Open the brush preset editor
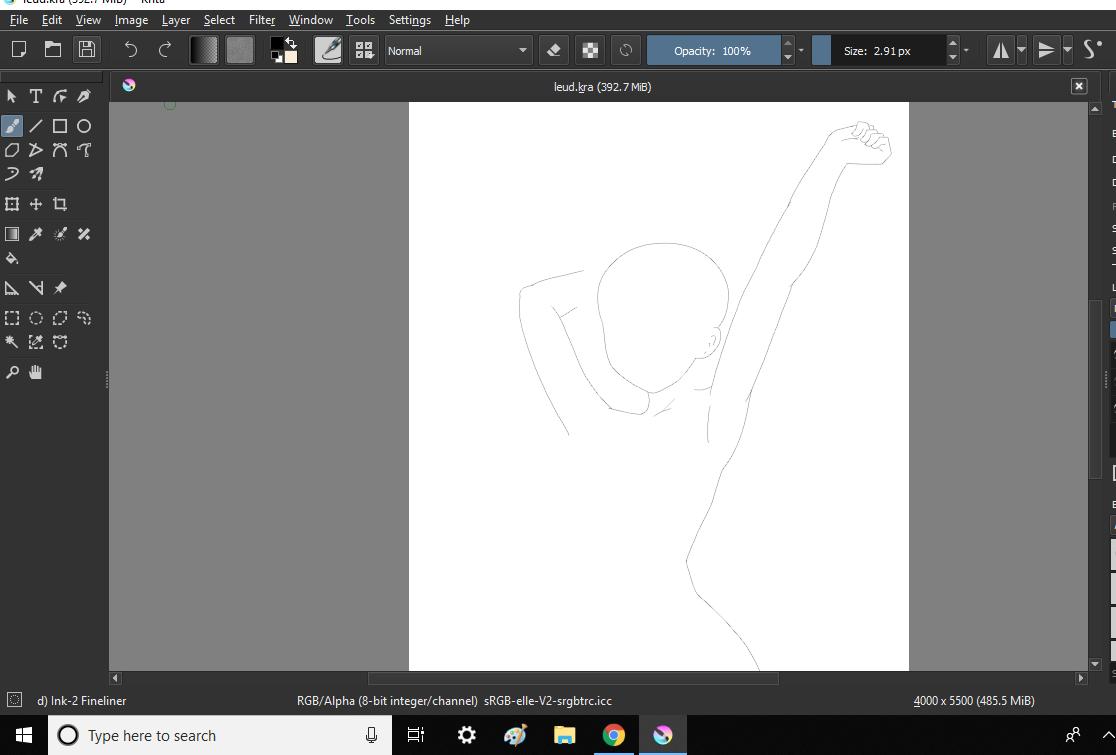 tap(328, 50)
